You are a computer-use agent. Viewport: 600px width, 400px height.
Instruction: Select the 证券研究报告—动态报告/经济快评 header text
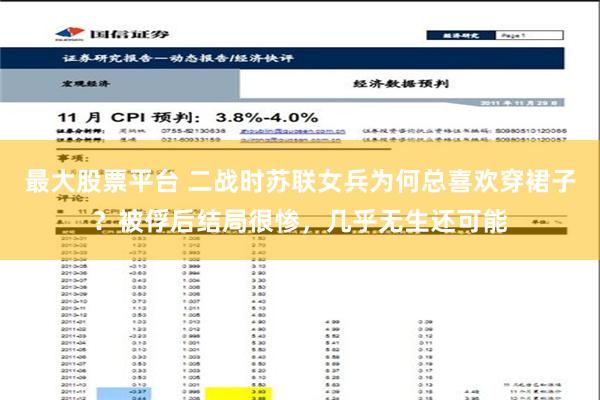click(178, 58)
